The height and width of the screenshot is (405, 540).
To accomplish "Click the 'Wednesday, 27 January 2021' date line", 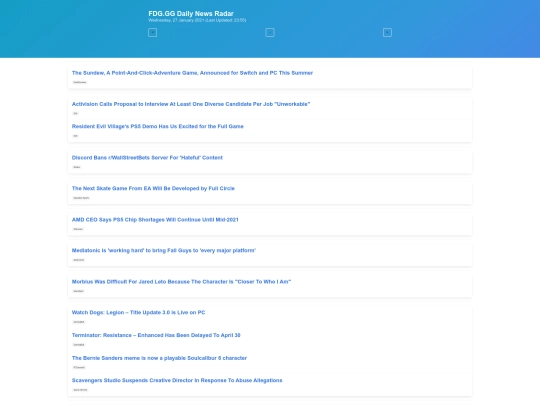I will coord(197,20).
